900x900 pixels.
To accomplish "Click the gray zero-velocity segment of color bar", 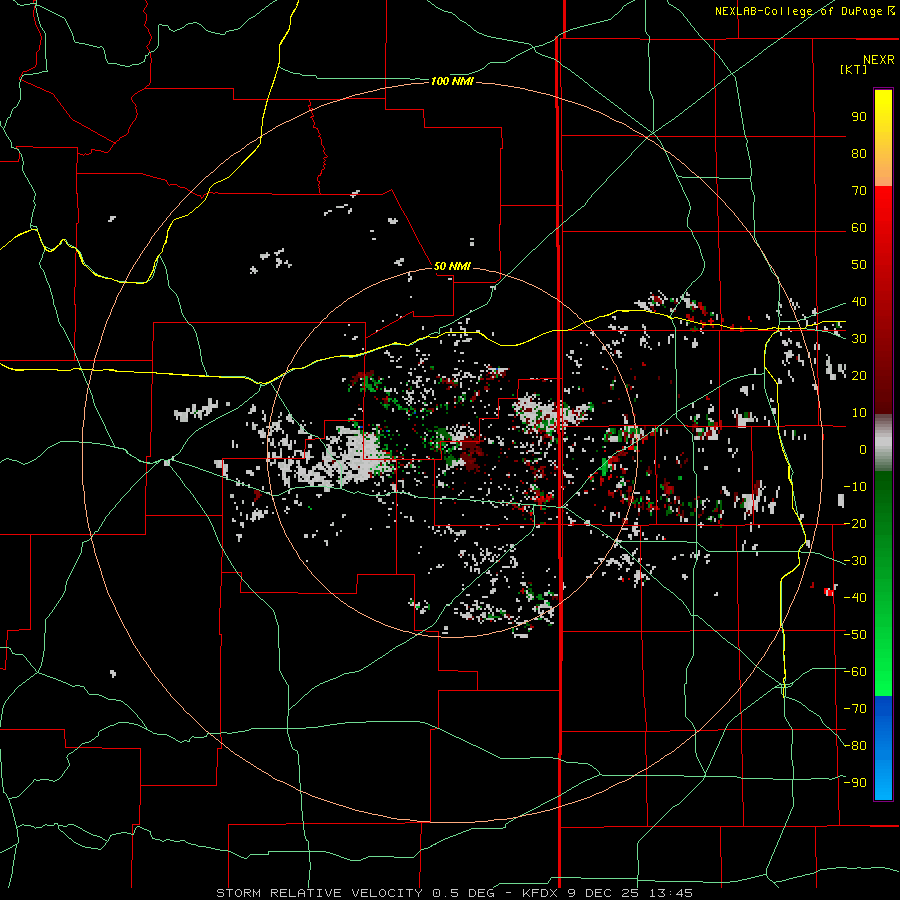I will point(883,443).
